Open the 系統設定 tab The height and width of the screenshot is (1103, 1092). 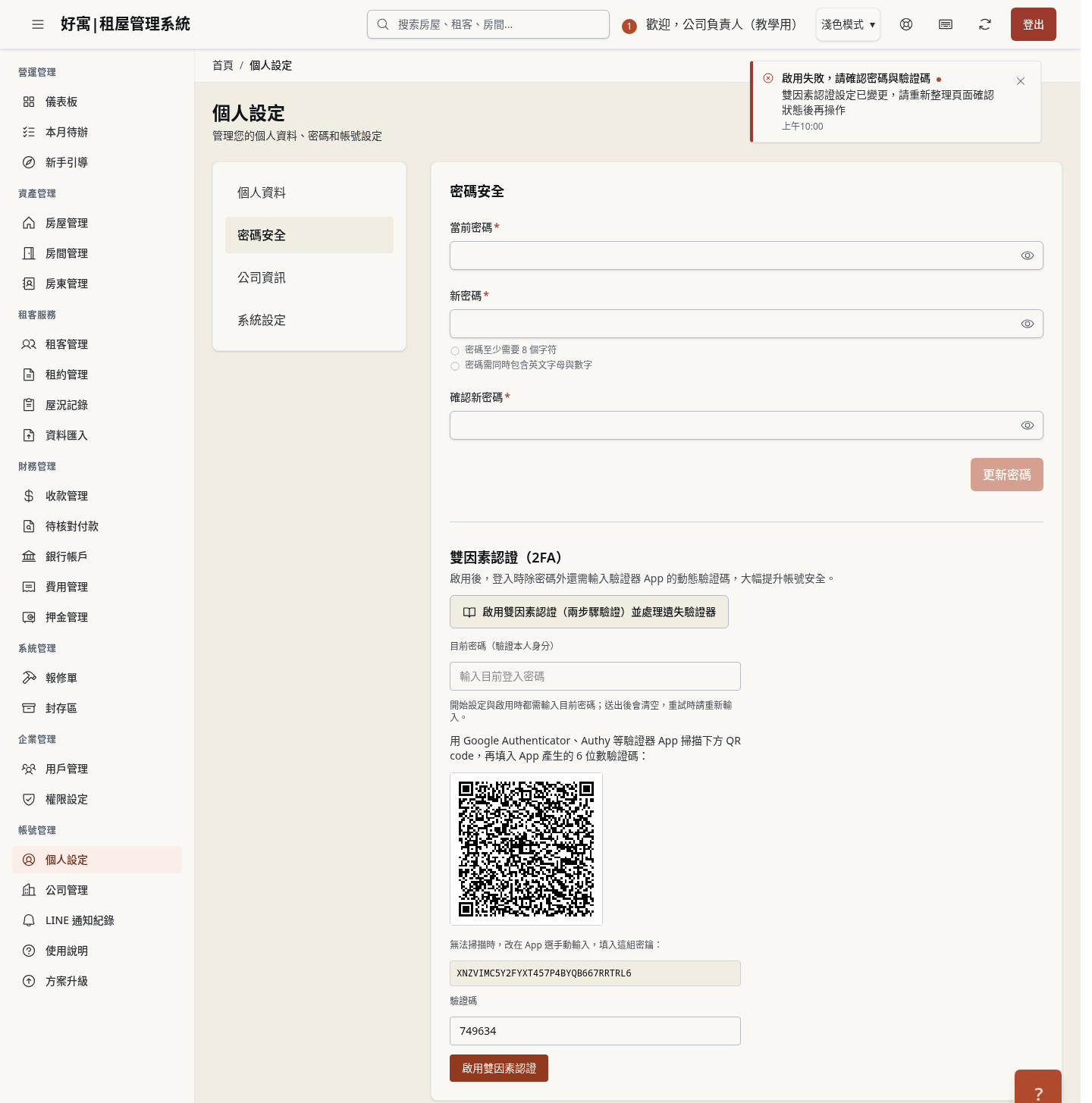(309, 320)
